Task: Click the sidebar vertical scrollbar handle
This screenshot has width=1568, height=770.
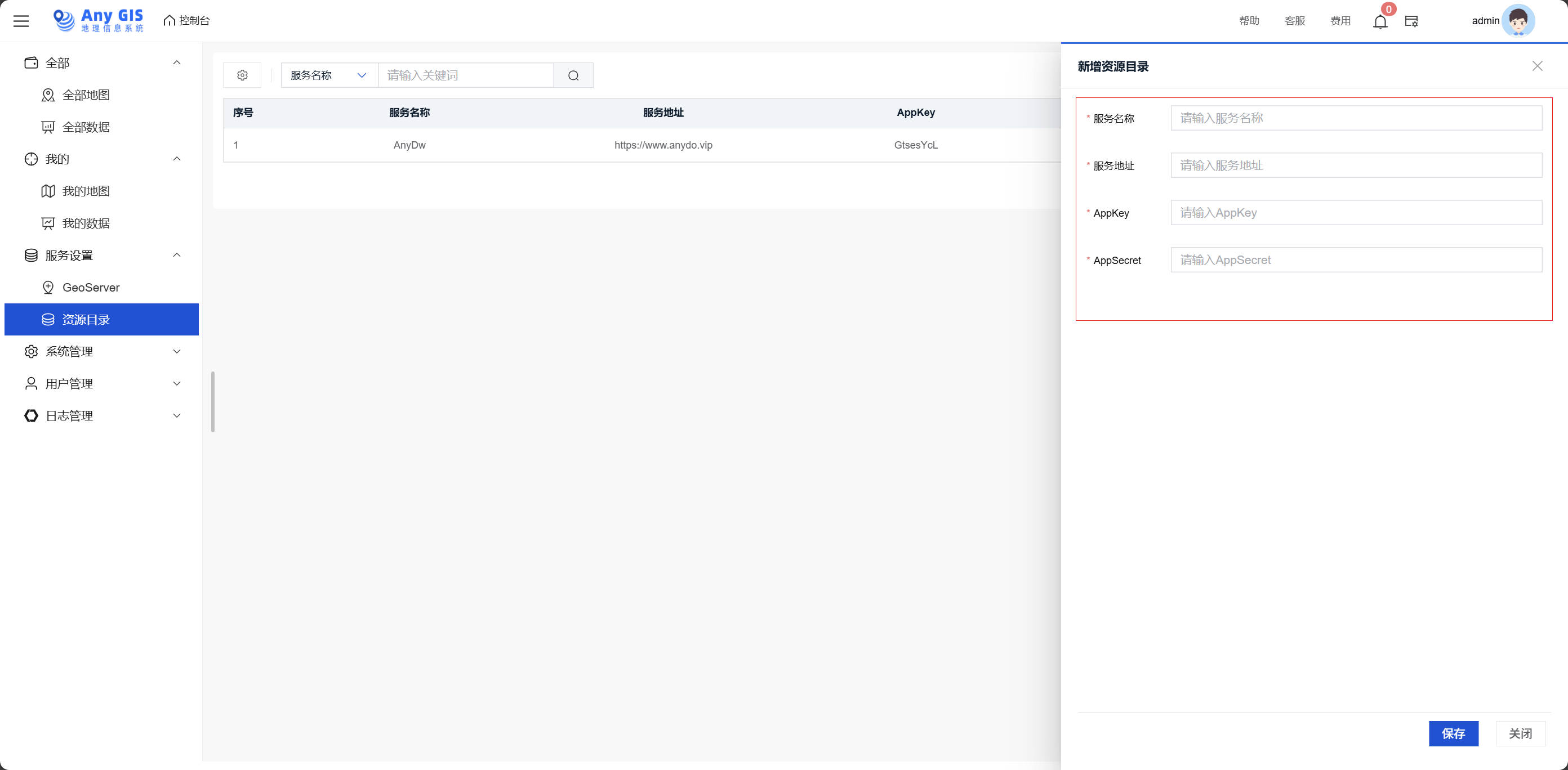Action: tap(212, 401)
